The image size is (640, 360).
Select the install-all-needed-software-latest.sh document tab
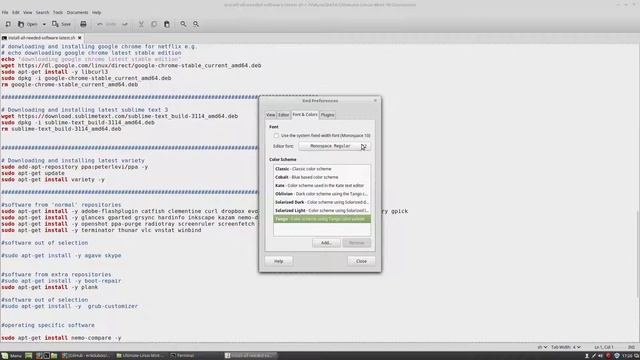[x=42, y=38]
